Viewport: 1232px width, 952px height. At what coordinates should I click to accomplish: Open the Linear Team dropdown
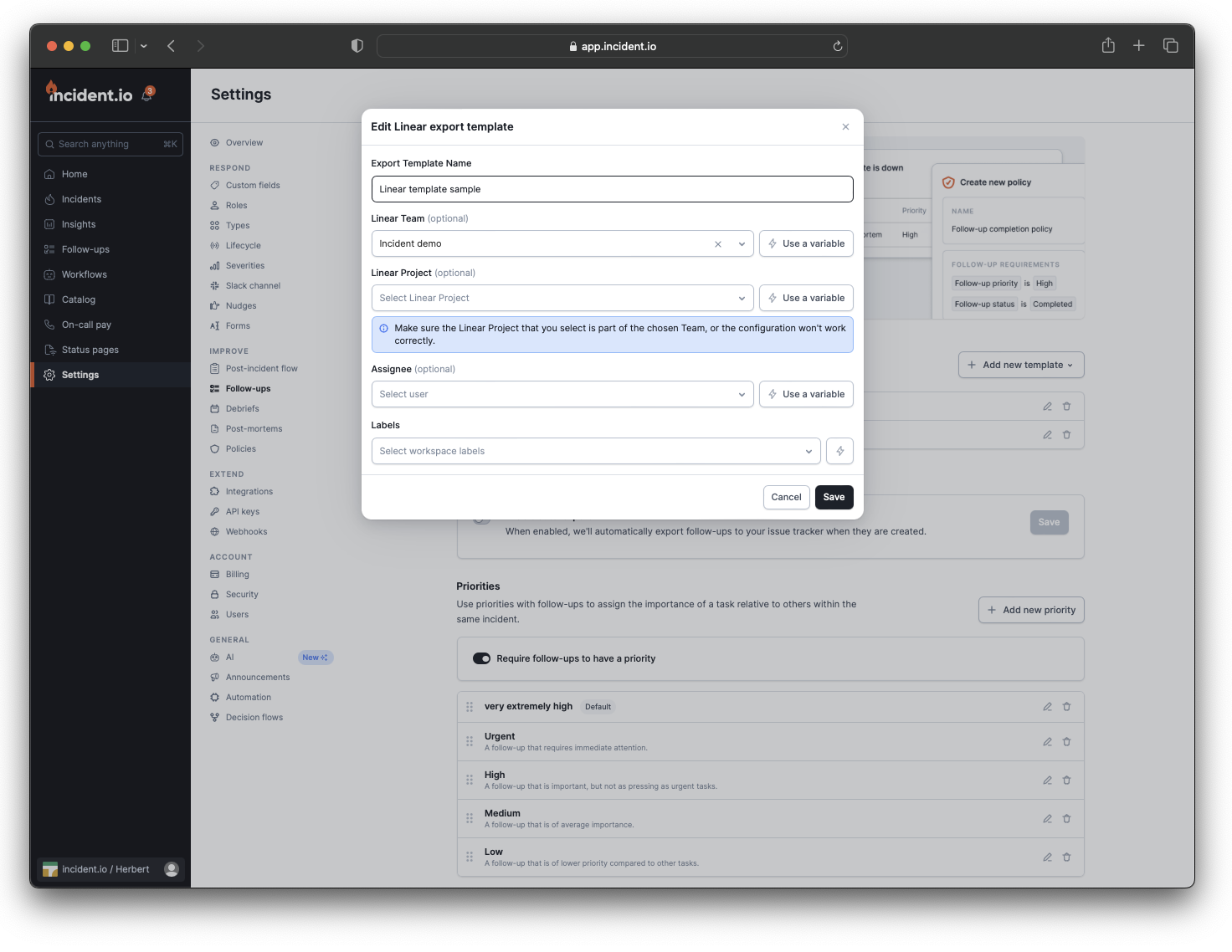[562, 244]
